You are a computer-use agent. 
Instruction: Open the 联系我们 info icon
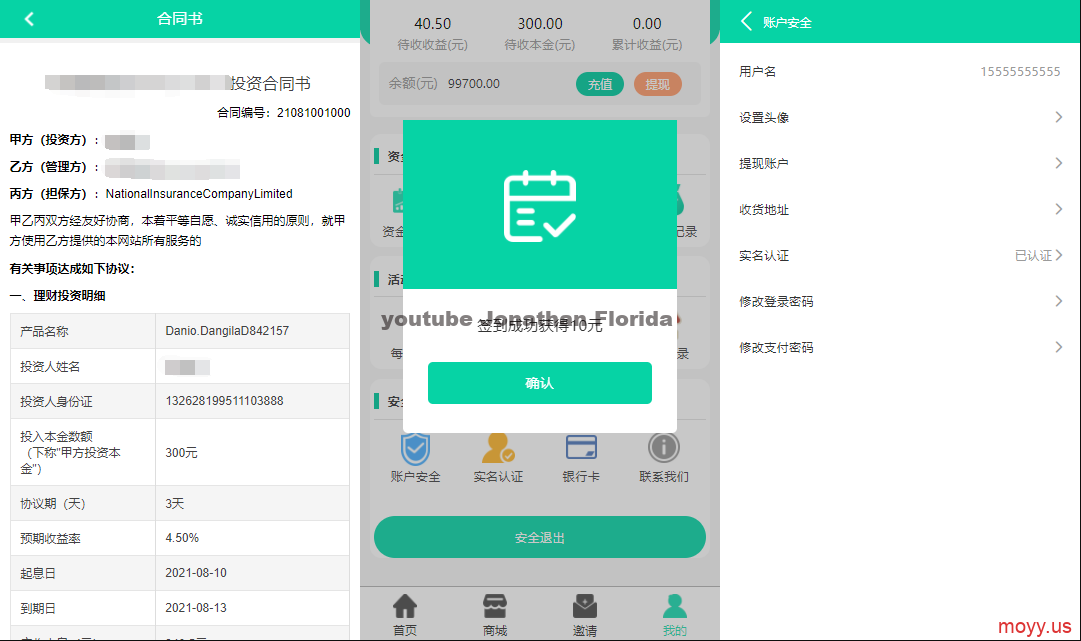(663, 447)
